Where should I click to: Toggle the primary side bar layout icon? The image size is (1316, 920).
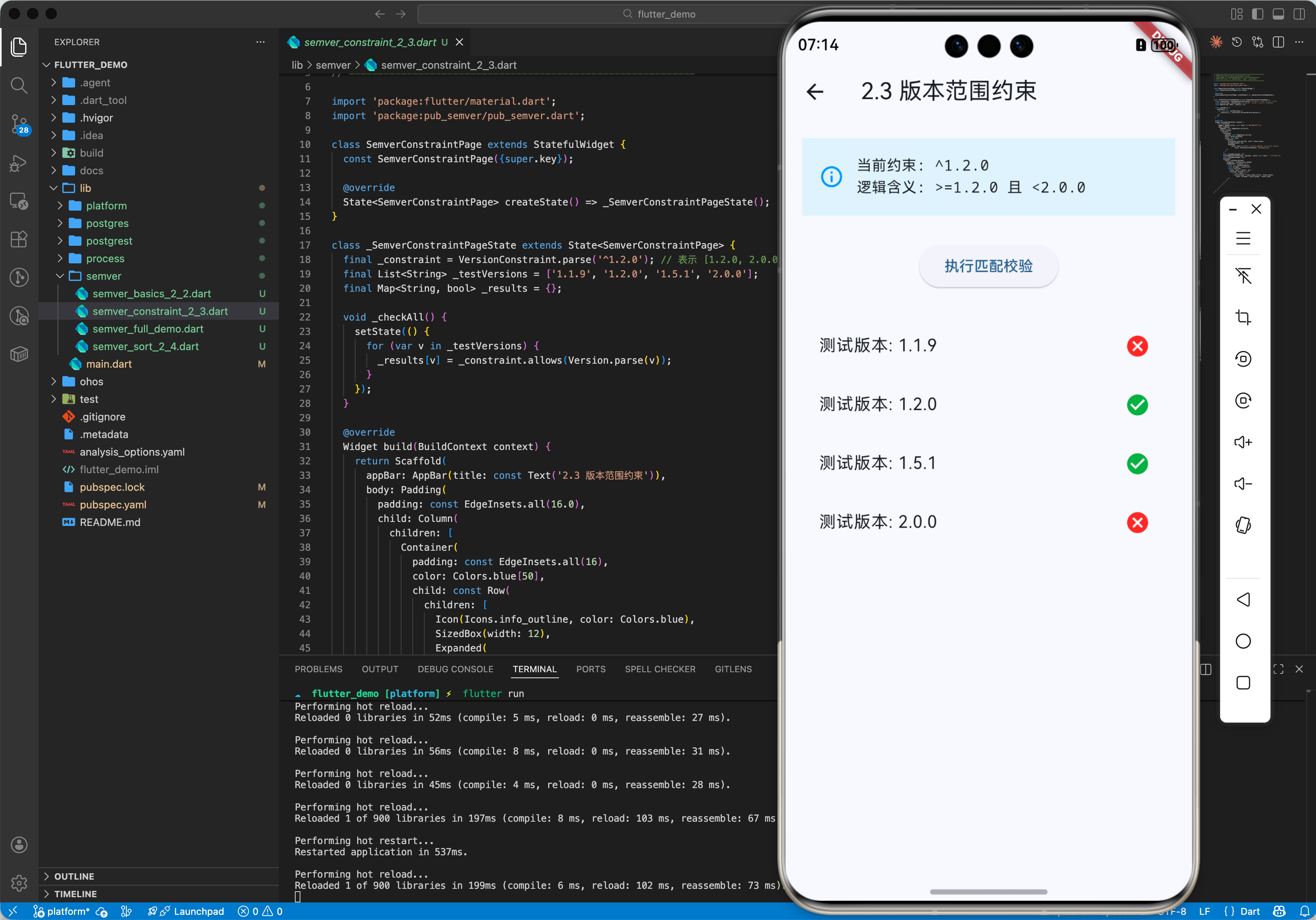1258,14
